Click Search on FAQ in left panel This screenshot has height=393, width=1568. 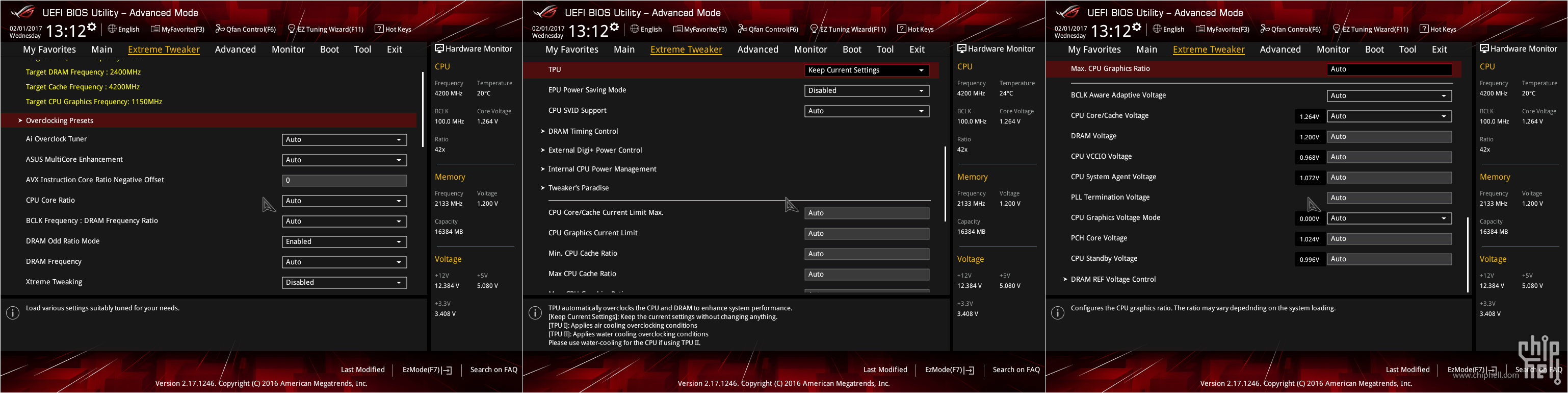[493, 370]
